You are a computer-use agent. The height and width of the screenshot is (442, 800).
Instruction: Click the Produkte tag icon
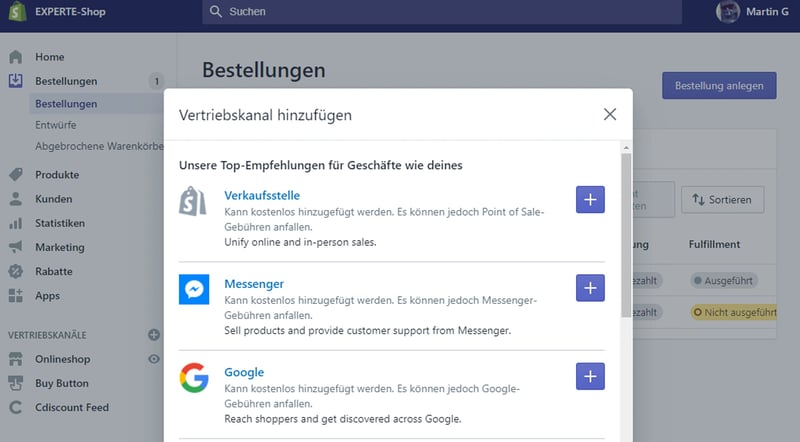(x=16, y=175)
